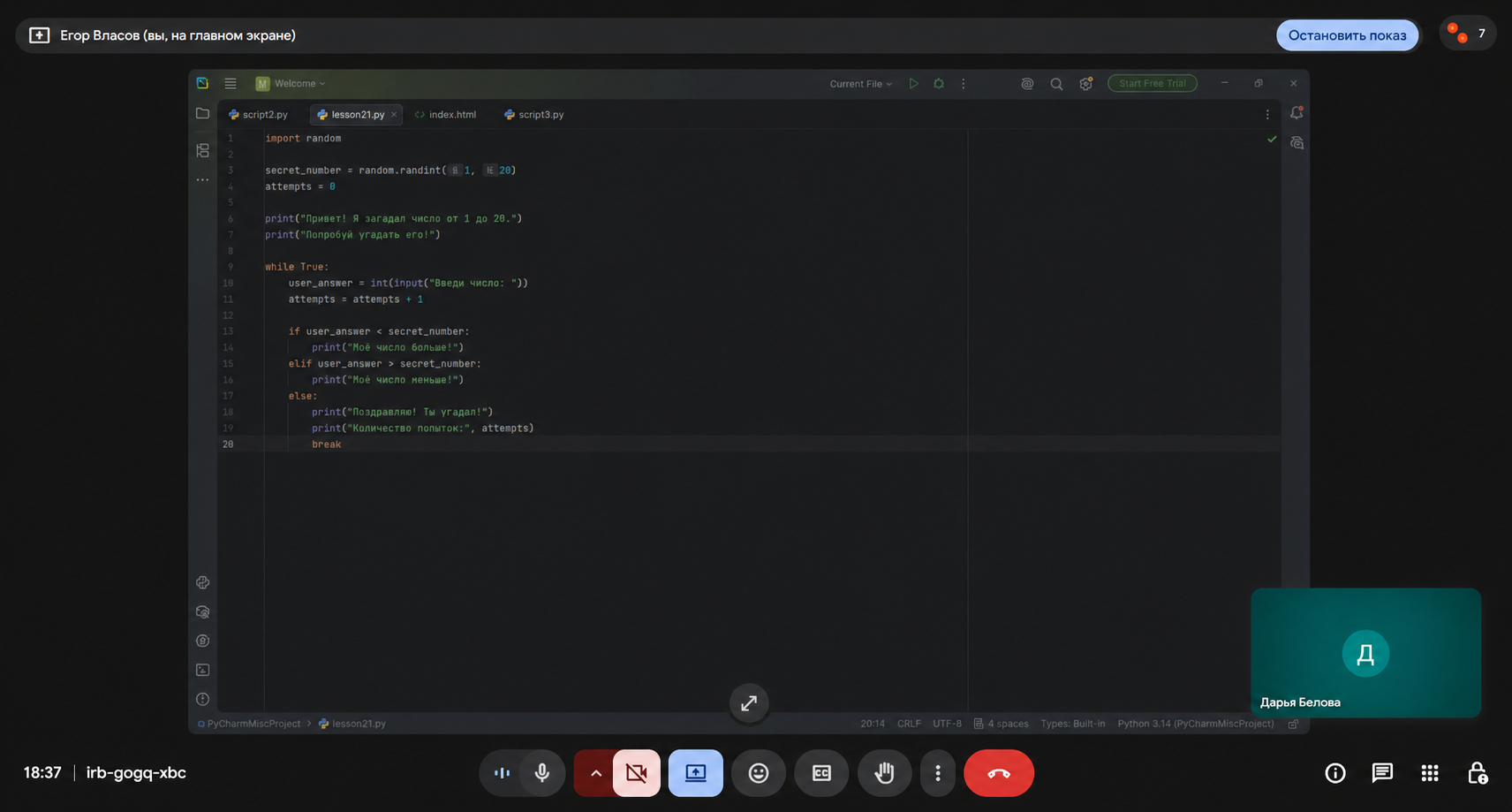Select Дарья Белова's participant tile

coord(1365,653)
